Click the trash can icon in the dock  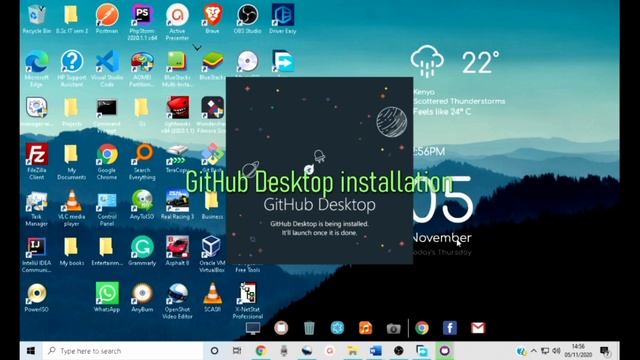309,328
